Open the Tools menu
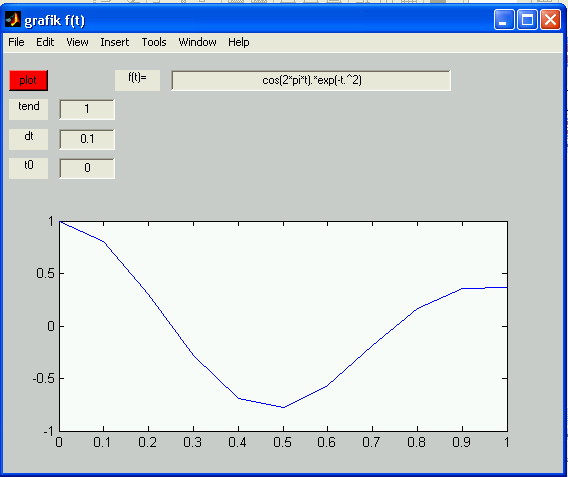This screenshot has height=477, width=568. coord(154,42)
